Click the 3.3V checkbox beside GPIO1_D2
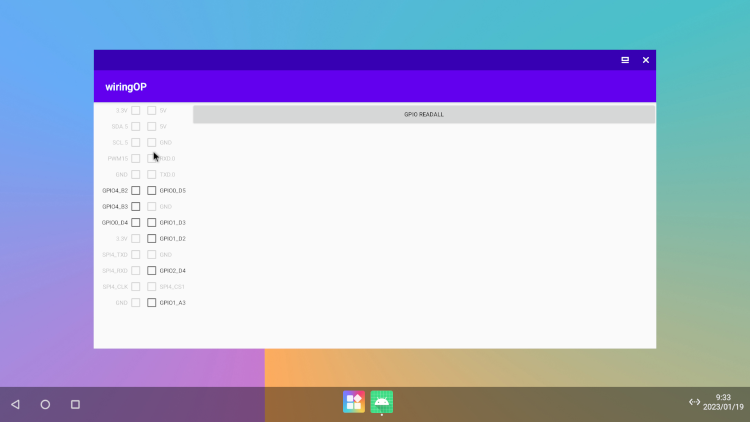 [x=136, y=239]
